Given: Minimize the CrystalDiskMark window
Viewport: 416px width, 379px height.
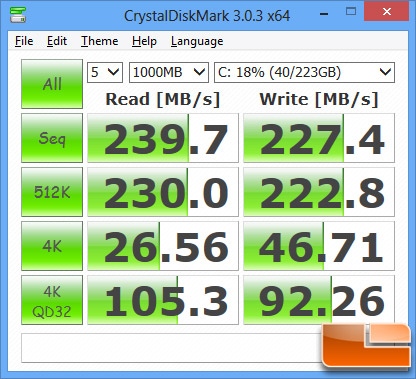Looking at the screenshot, I should coord(324,14).
